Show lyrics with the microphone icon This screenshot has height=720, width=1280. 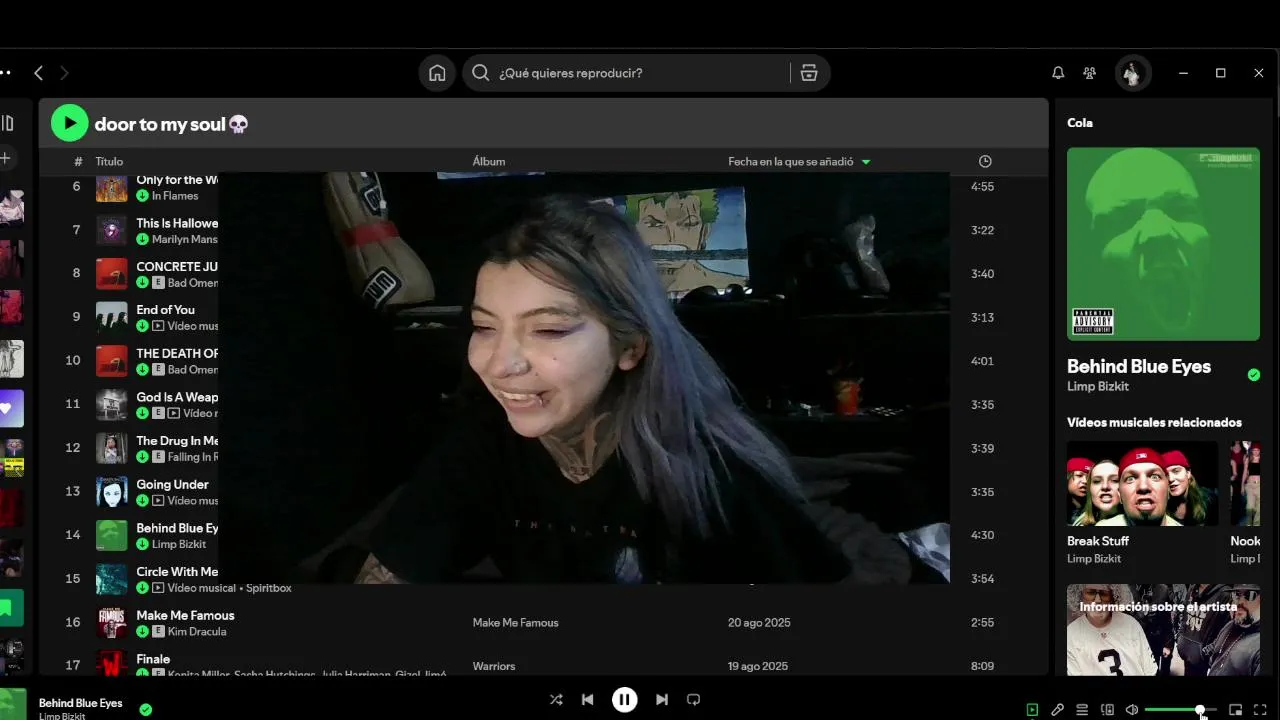(x=1057, y=710)
